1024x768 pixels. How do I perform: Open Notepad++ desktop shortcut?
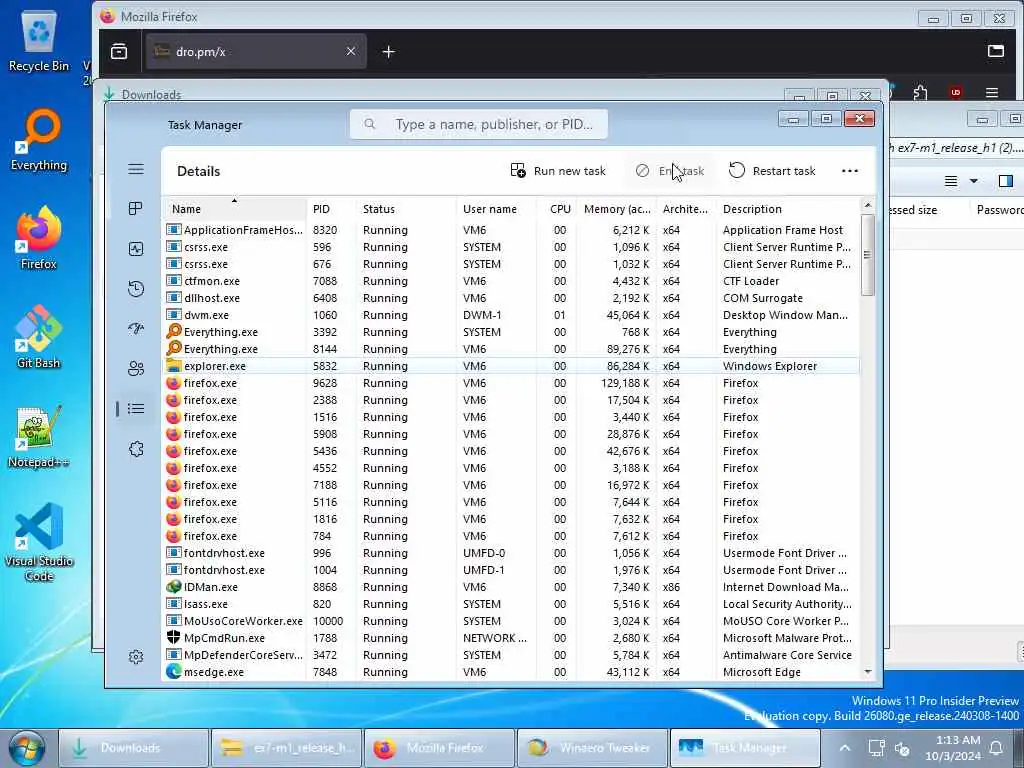pos(39,436)
